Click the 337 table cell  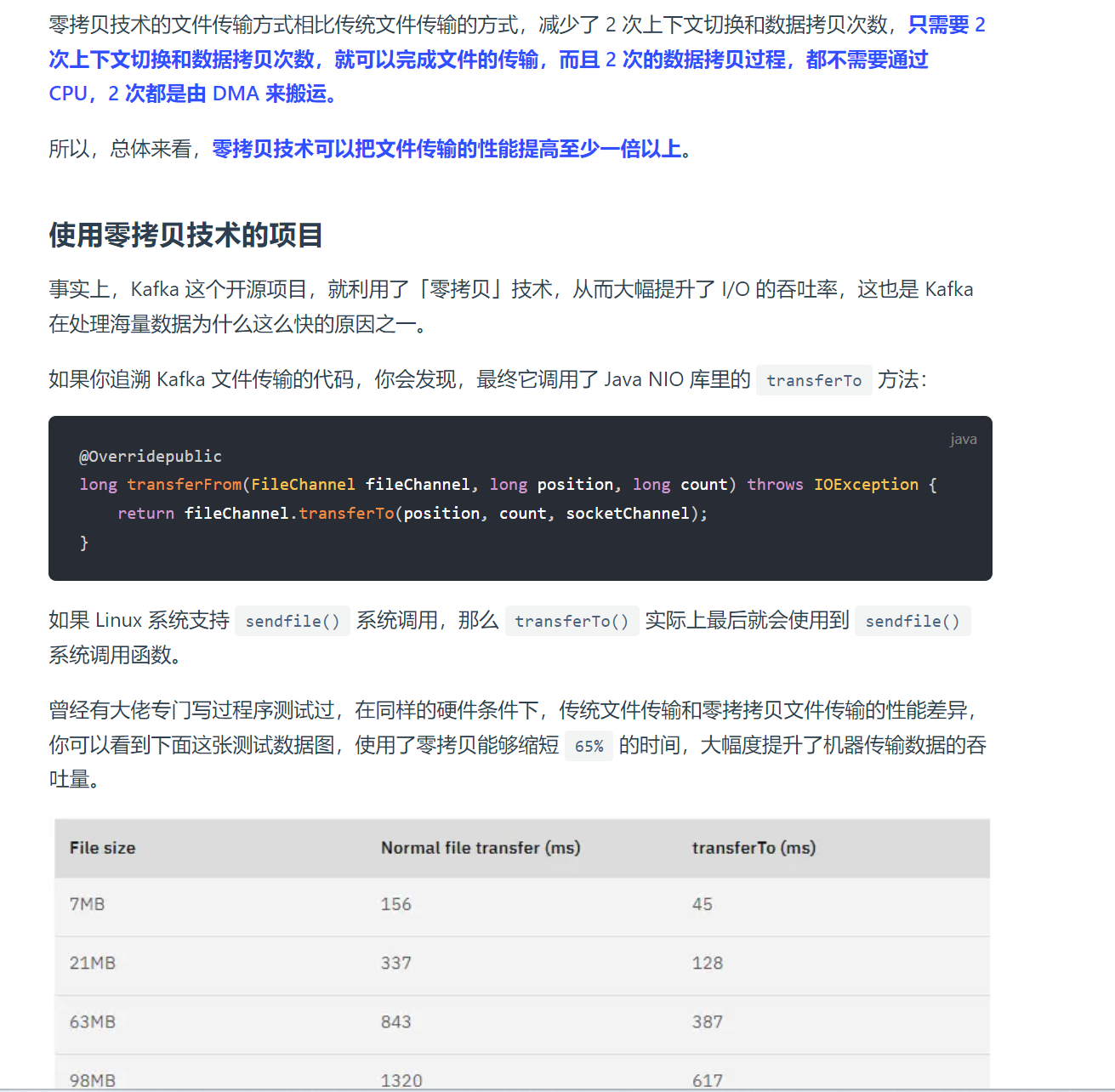[395, 963]
